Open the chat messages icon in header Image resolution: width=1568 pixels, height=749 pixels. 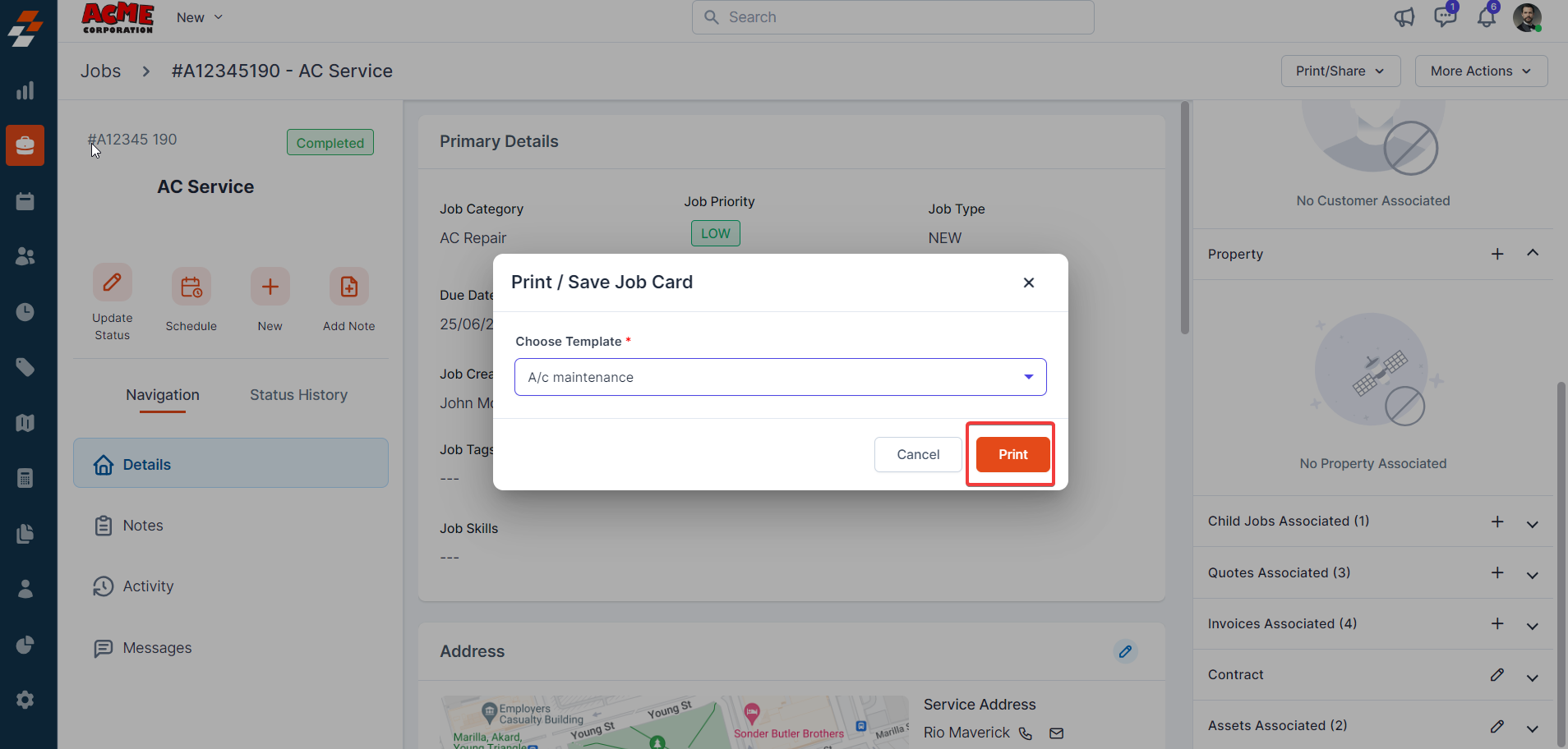point(1444,17)
